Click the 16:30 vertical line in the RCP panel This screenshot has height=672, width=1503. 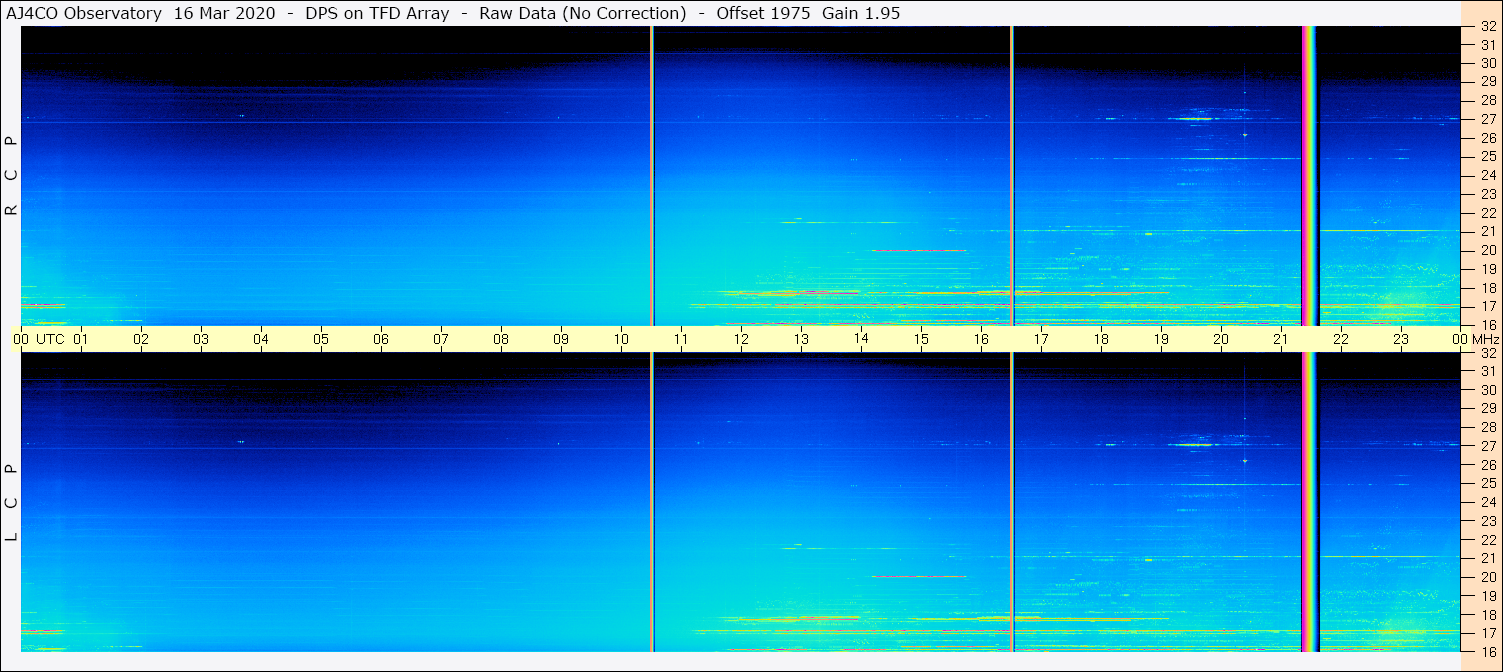(1012, 175)
